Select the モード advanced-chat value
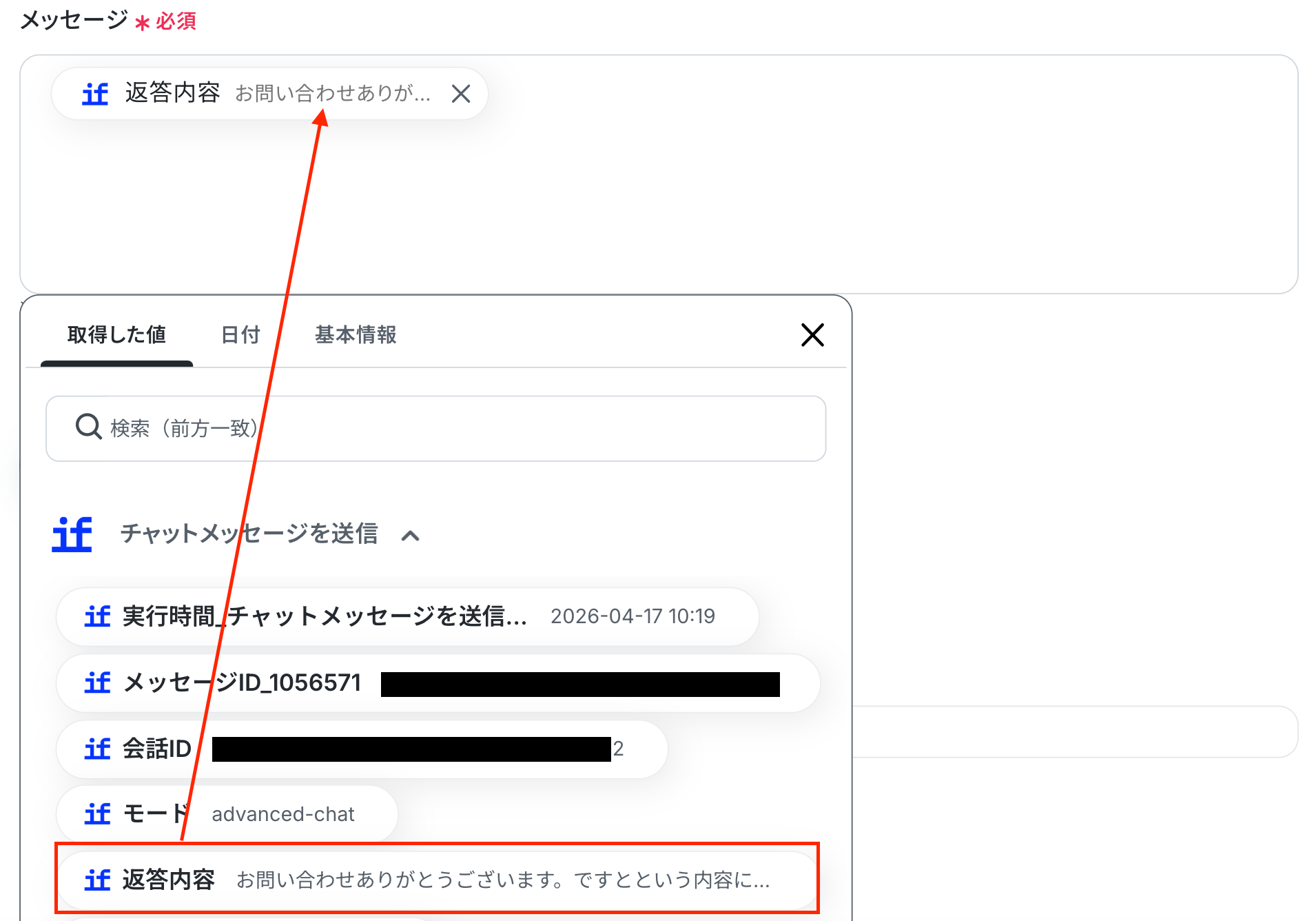 227,814
